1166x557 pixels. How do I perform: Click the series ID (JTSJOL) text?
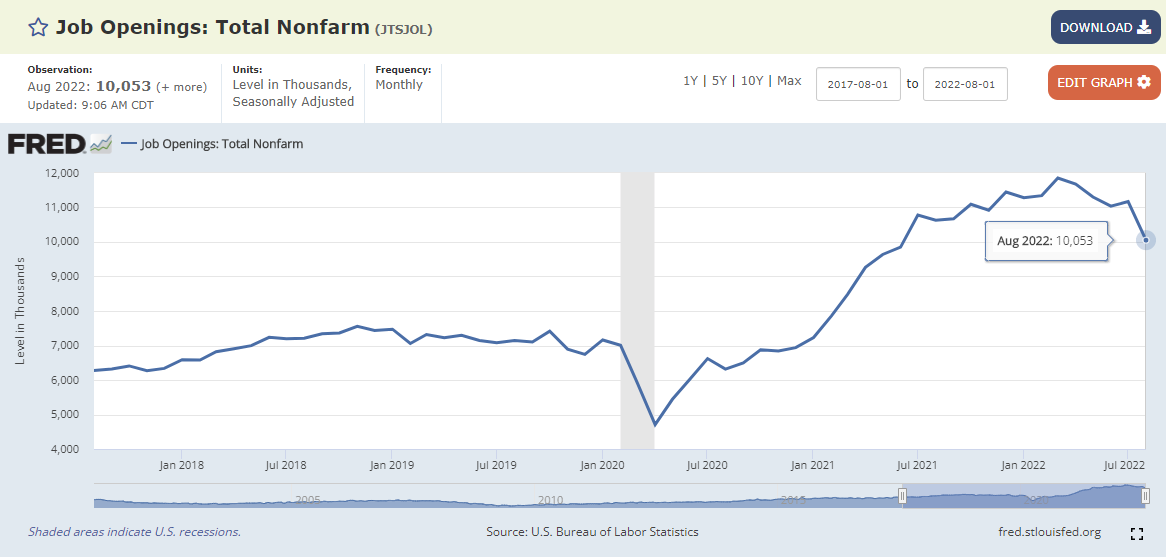[403, 30]
